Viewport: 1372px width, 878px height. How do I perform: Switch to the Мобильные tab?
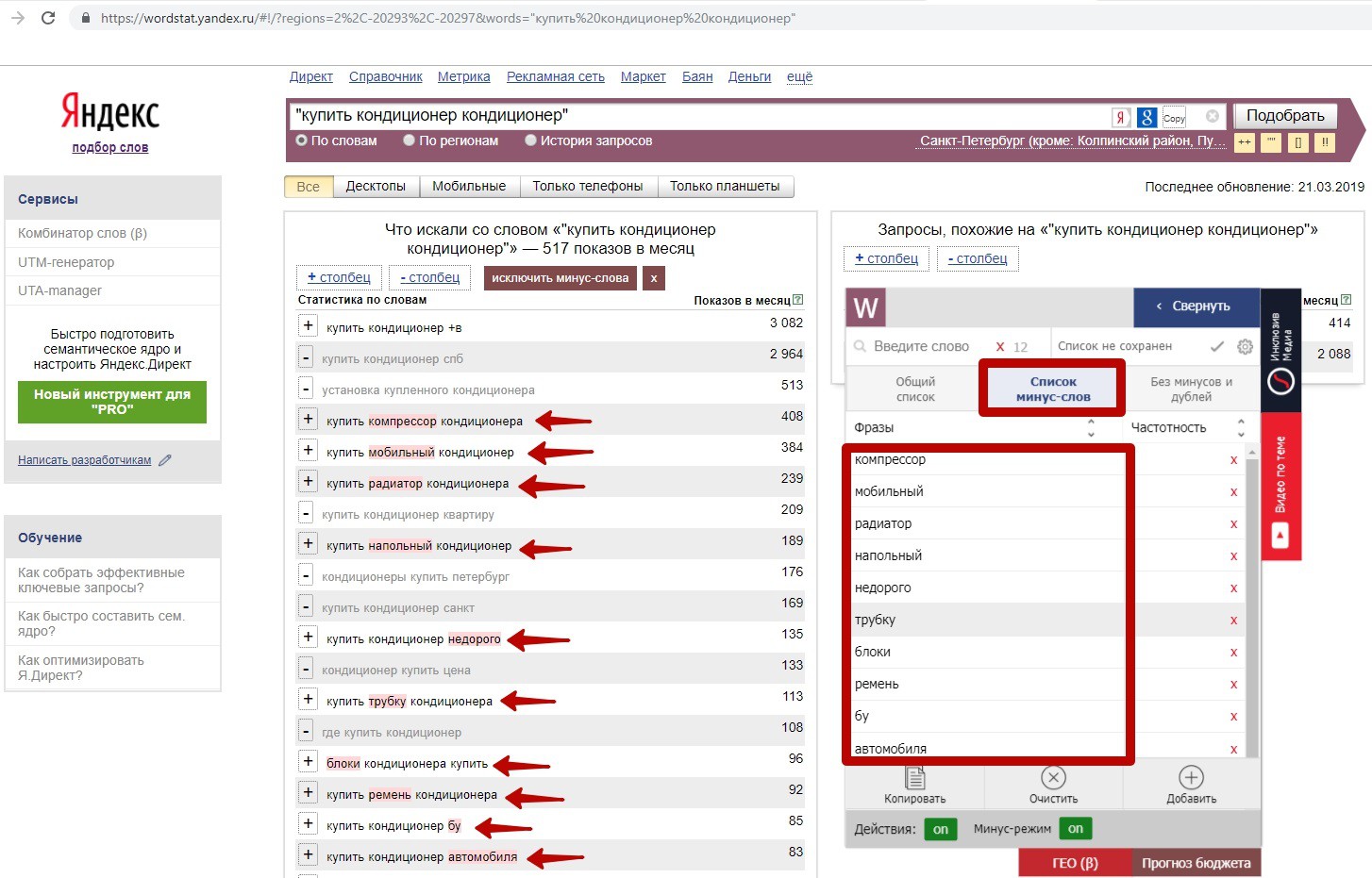(469, 187)
